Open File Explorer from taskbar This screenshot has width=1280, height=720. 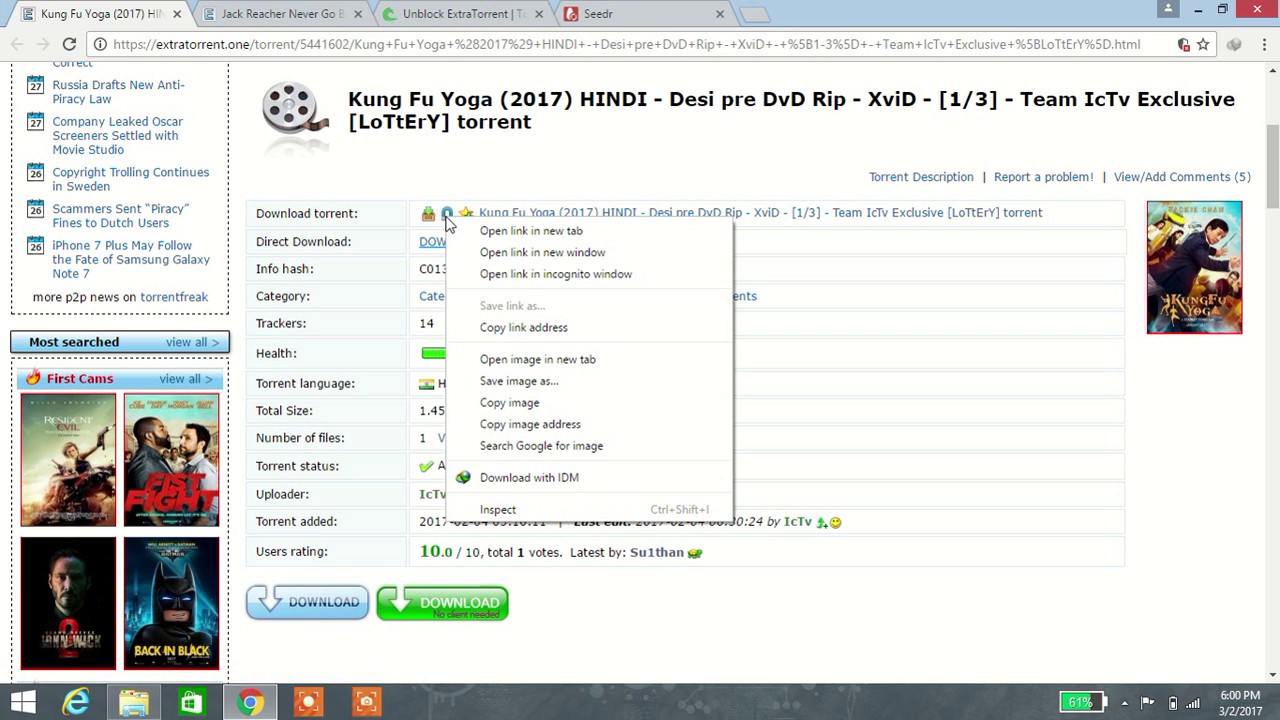click(134, 702)
